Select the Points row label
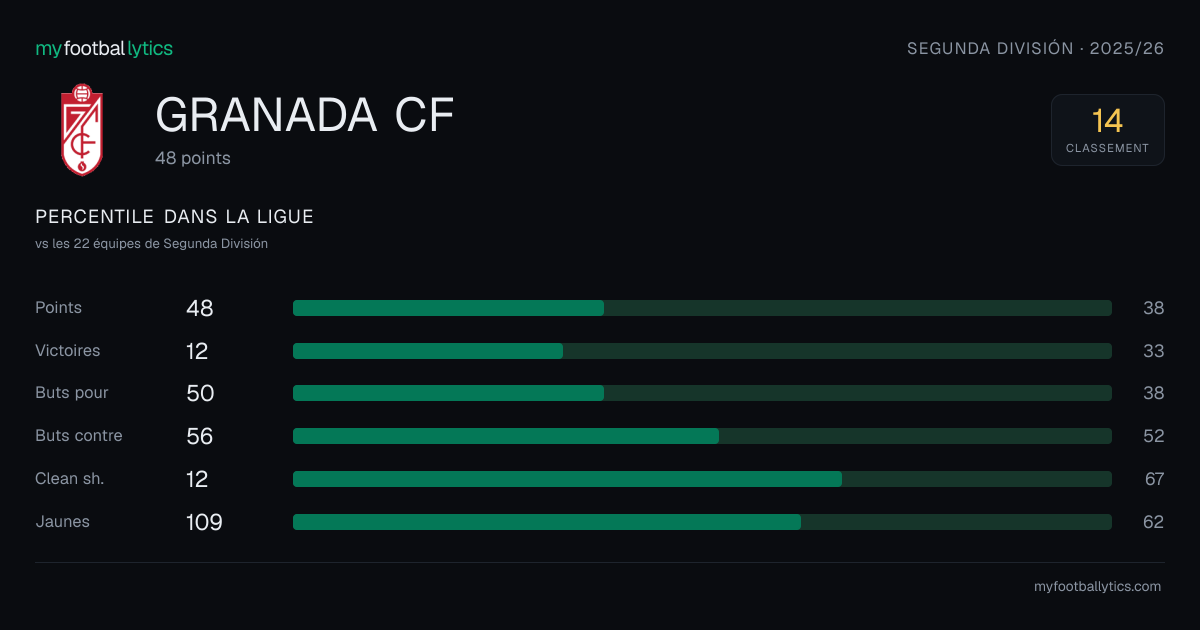 58,308
